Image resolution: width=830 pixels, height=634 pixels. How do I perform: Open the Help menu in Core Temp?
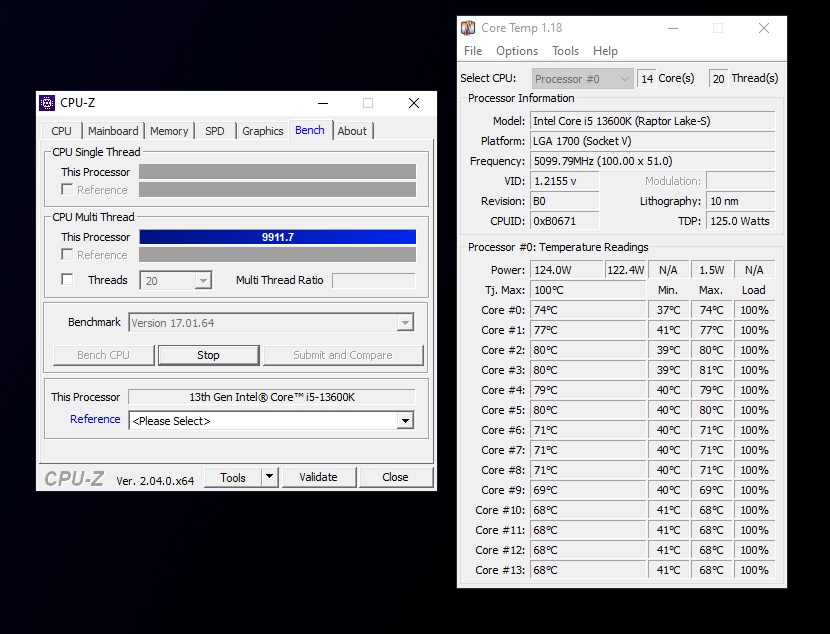coord(605,51)
